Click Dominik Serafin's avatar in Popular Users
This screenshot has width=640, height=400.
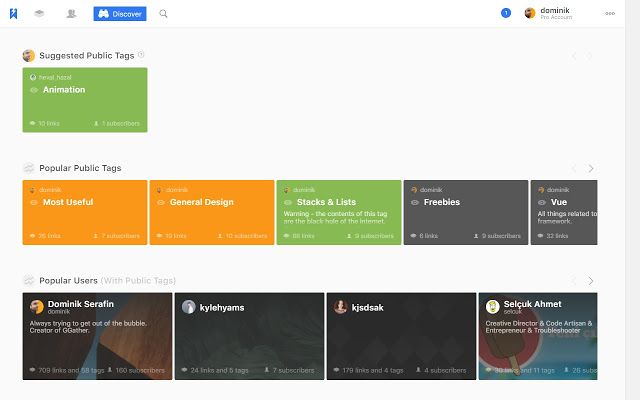pos(37,307)
